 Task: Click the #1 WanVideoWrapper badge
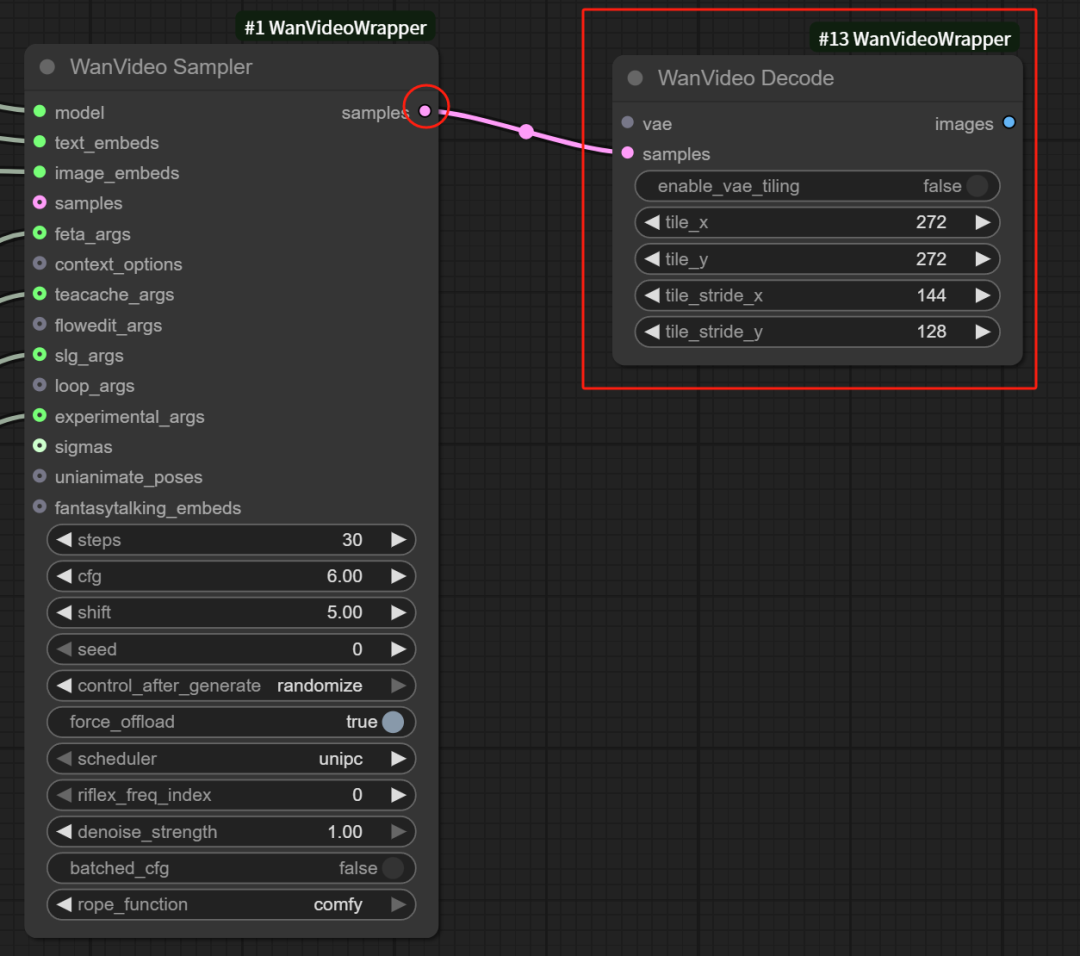point(336,28)
